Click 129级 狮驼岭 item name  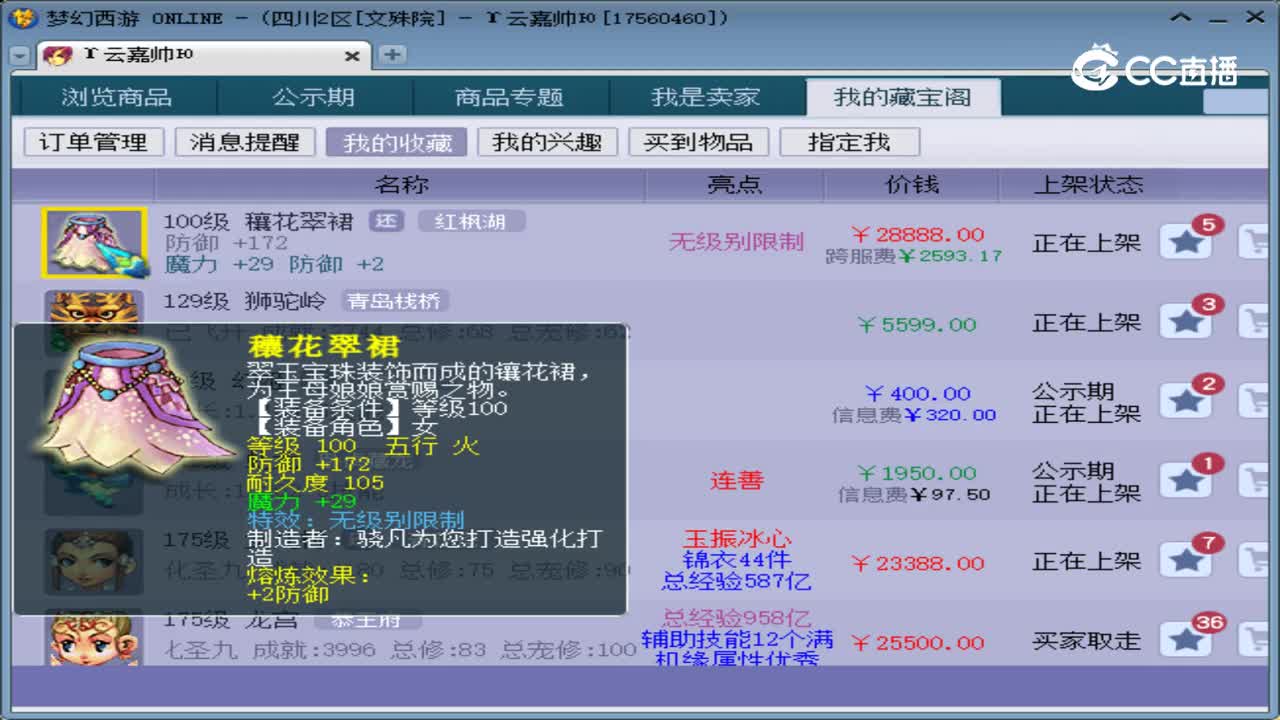(244, 301)
